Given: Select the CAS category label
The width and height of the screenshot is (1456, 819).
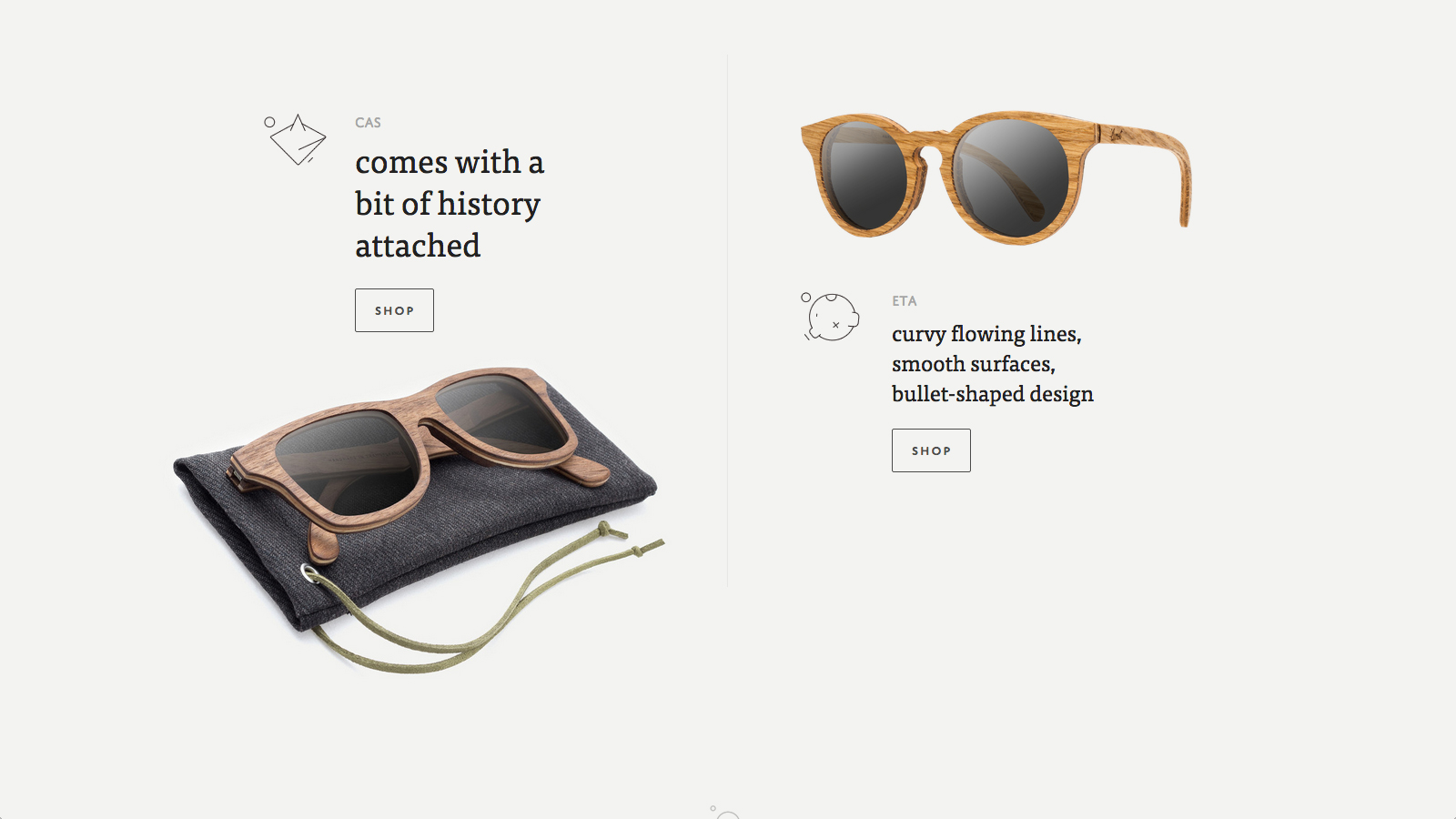Looking at the screenshot, I should coord(368,123).
